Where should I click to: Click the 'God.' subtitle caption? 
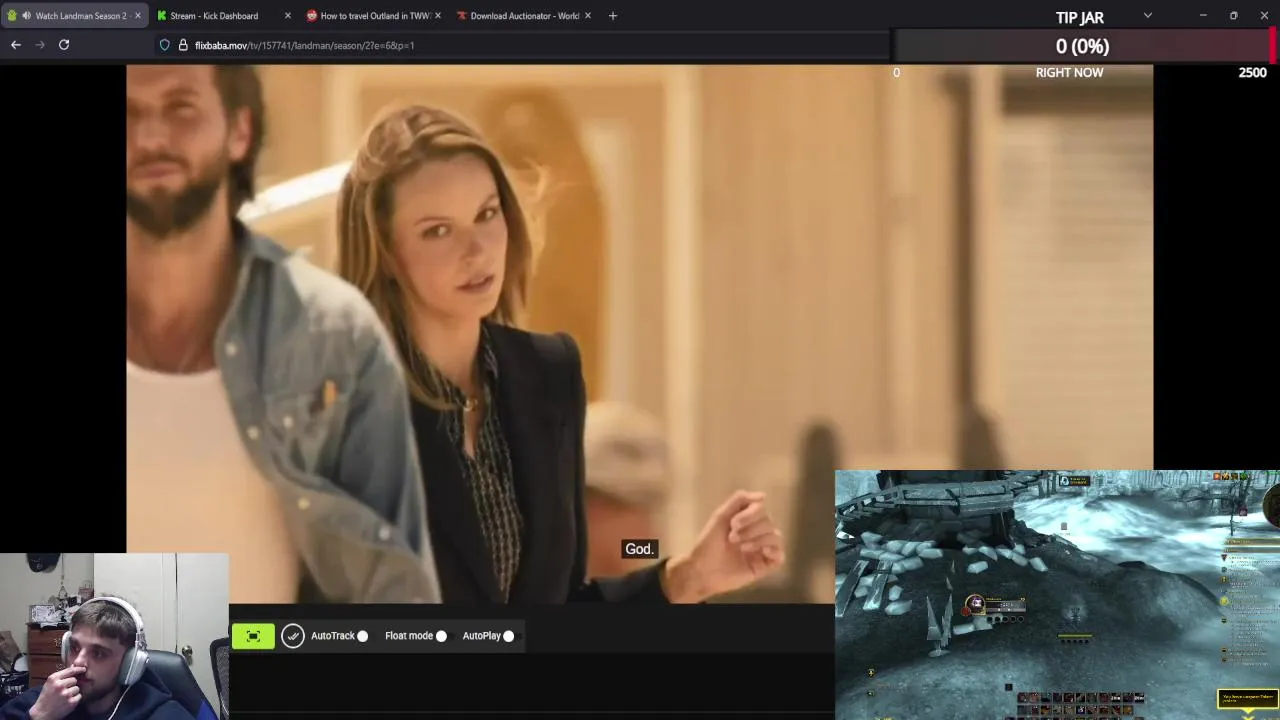639,549
